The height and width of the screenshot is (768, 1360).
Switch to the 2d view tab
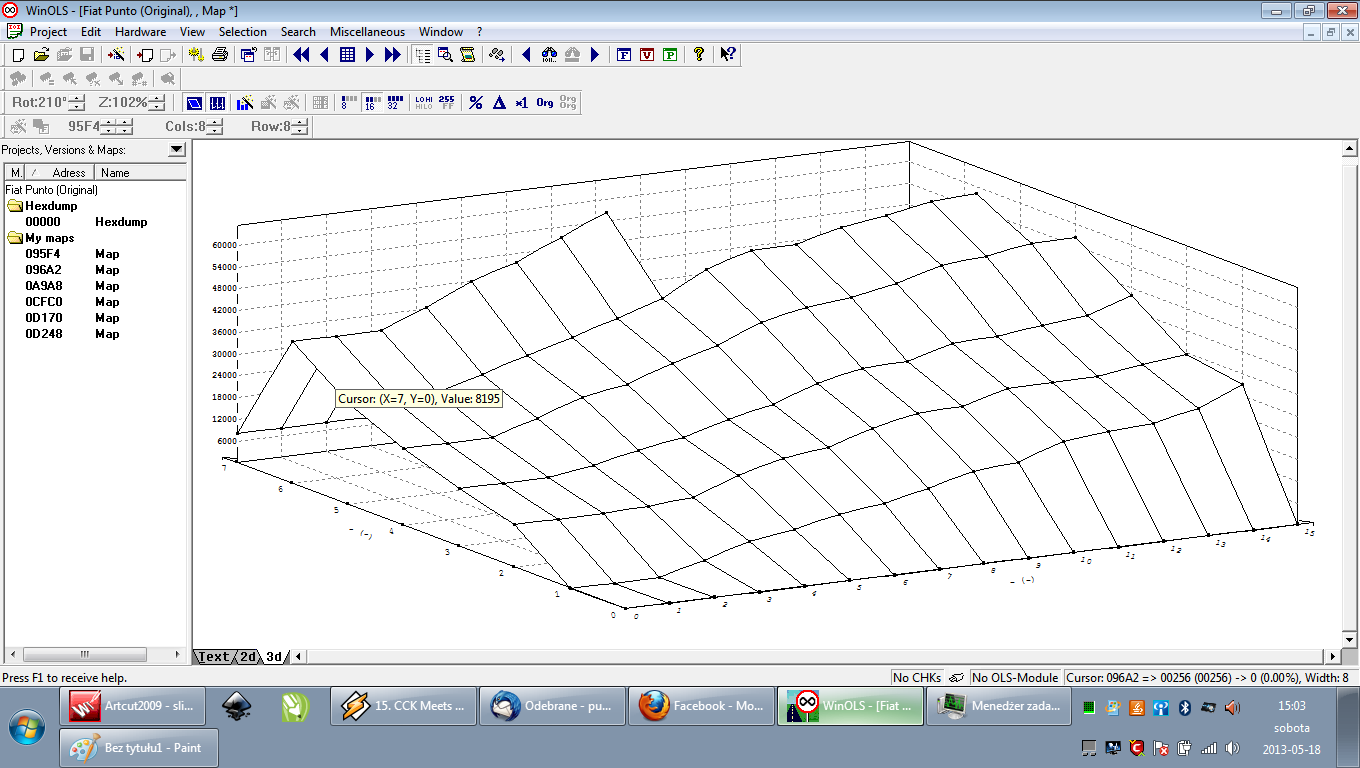pyautogui.click(x=246, y=657)
